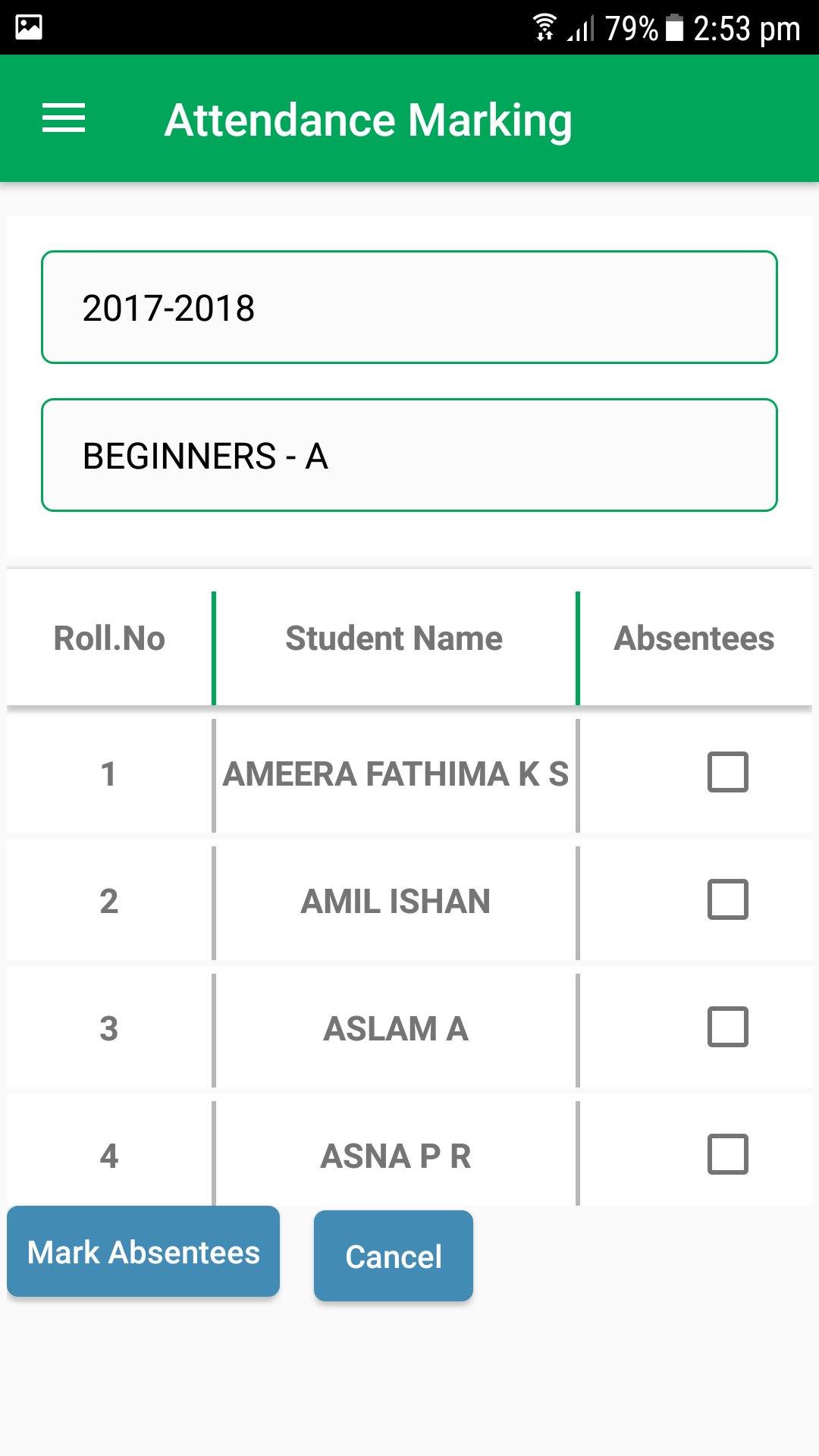Tap the gallery notification icon in status bar
819x1456 pixels.
click(29, 27)
